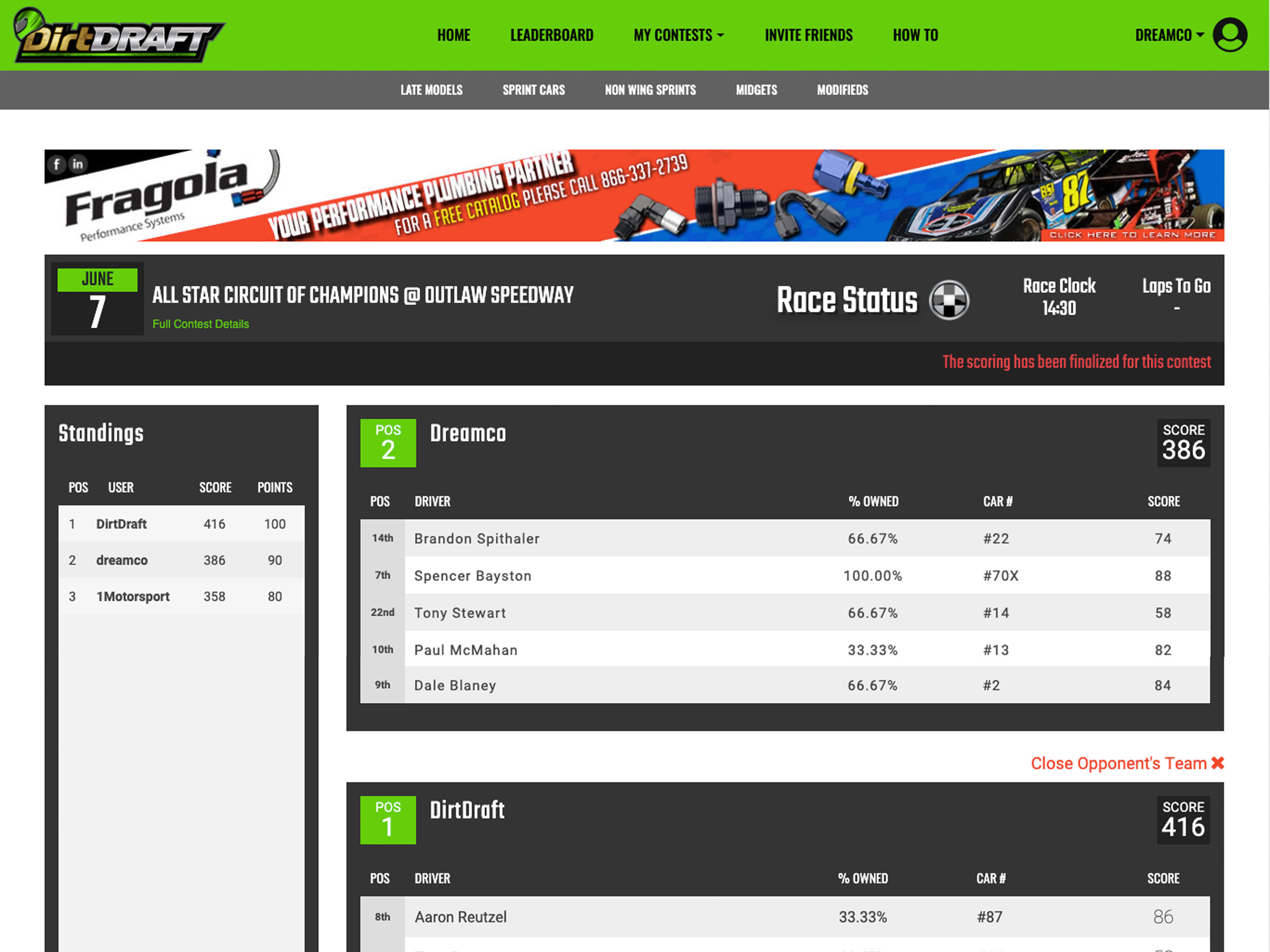The width and height of the screenshot is (1270, 952).
Task: Click the Dreamco team score box showing 386
Action: pyautogui.click(x=1184, y=443)
